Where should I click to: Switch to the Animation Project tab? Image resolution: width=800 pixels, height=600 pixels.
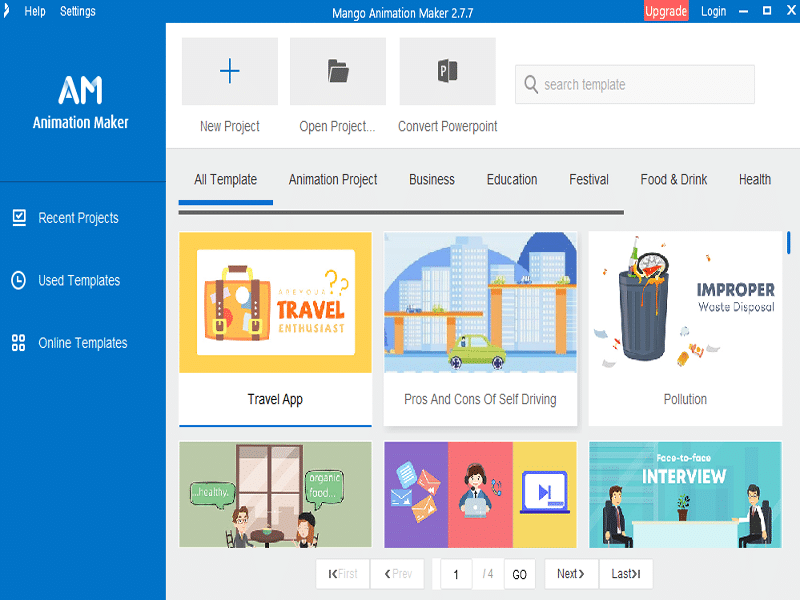point(333,180)
